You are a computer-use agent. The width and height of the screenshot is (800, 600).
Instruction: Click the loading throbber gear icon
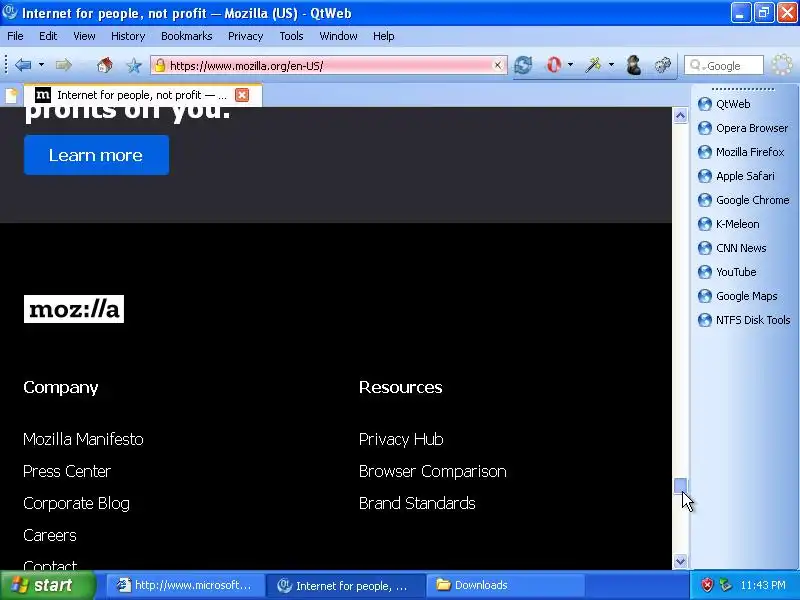tap(782, 65)
